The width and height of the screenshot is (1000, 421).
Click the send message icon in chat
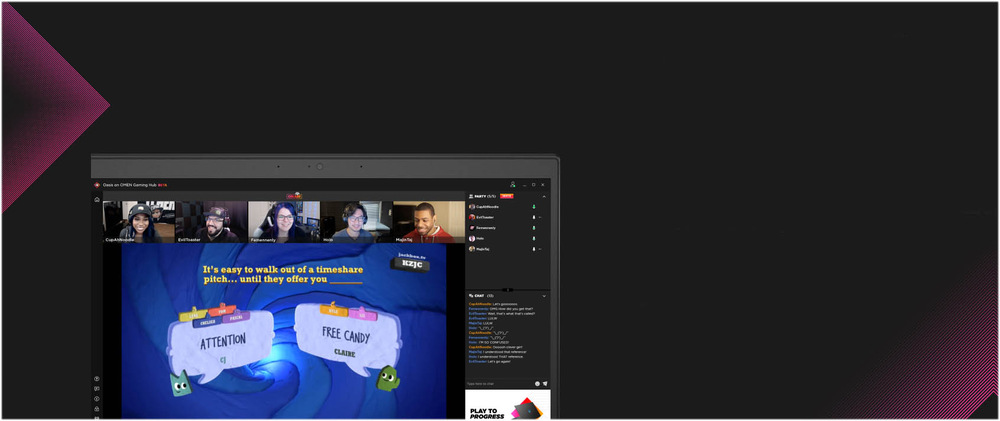coord(546,383)
